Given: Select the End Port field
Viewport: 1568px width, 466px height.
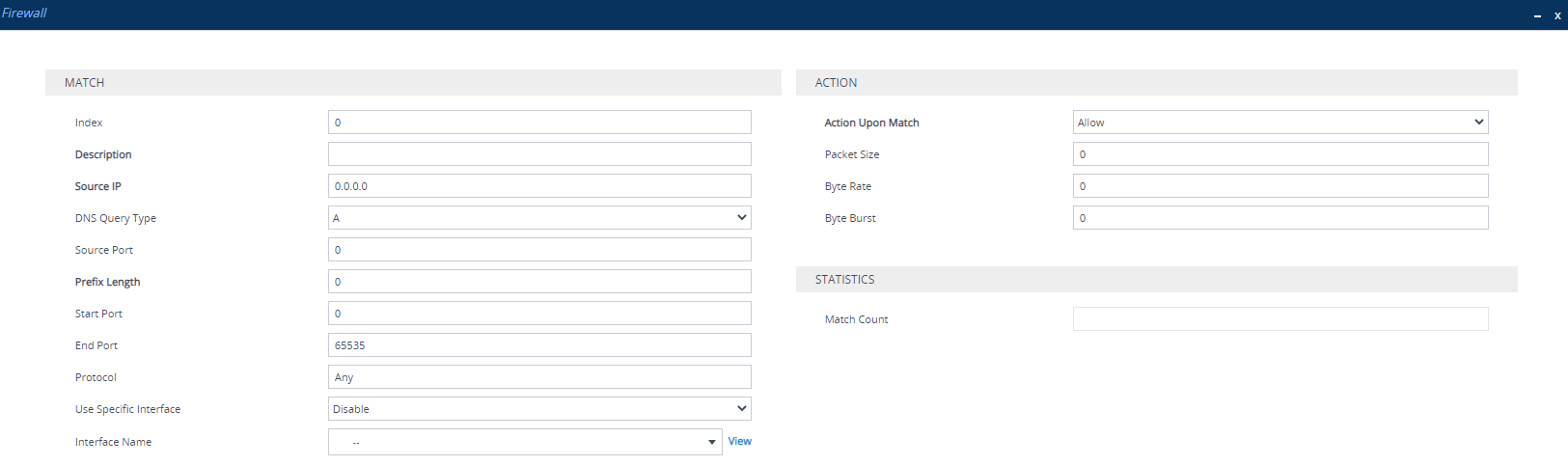Looking at the screenshot, I should [538, 345].
